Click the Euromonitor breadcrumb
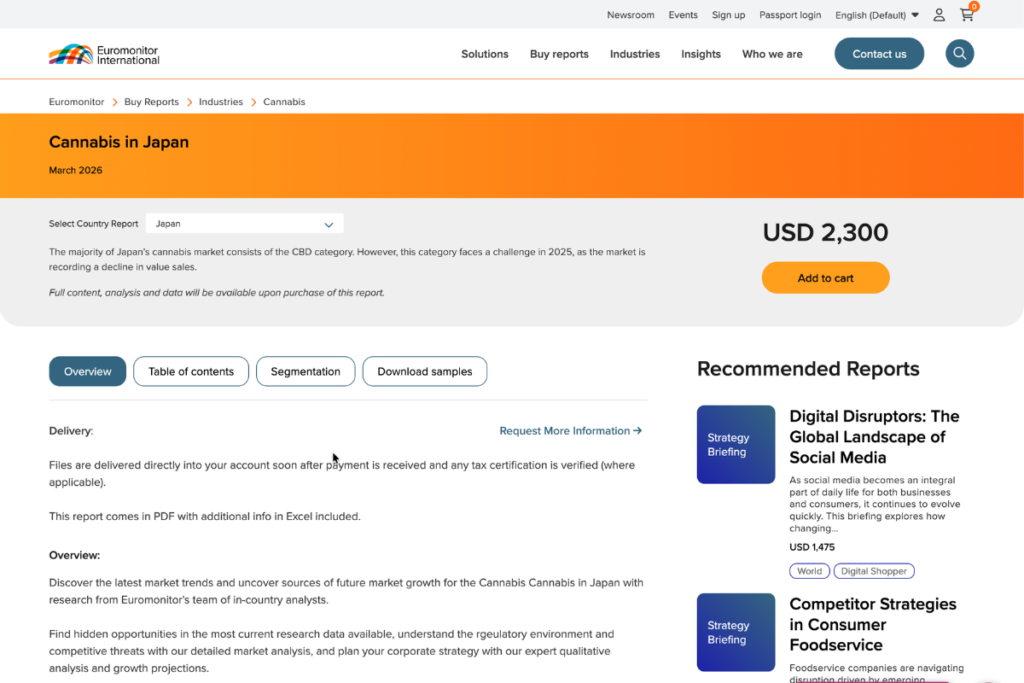 pos(76,102)
